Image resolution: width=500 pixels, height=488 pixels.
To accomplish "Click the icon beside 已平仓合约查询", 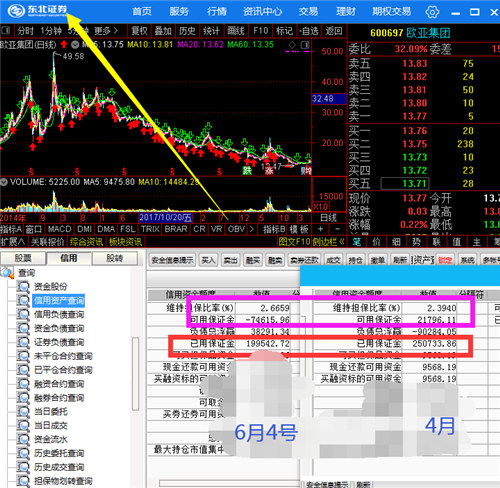I will (x=23, y=370).
